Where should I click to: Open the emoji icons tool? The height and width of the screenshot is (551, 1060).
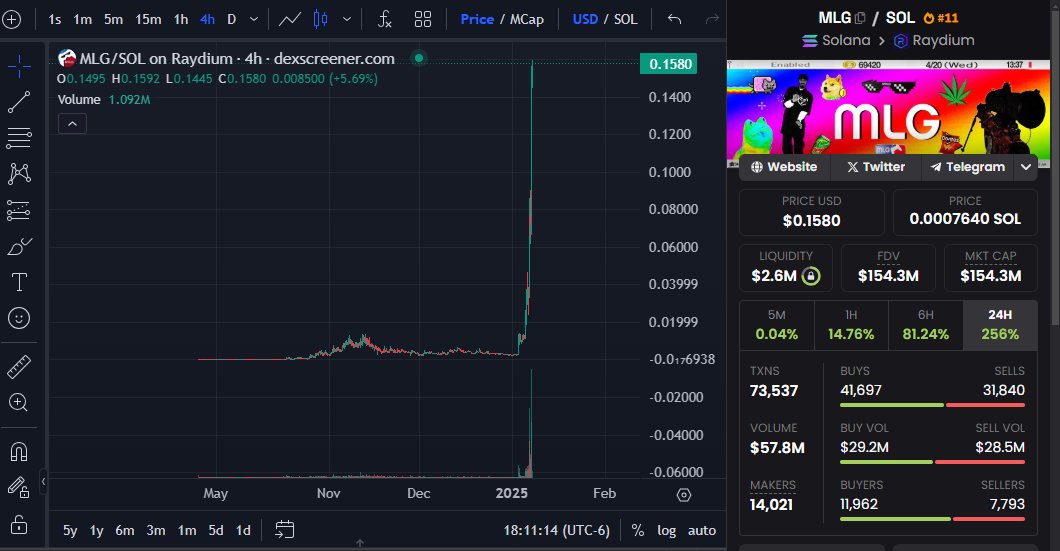[x=19, y=318]
